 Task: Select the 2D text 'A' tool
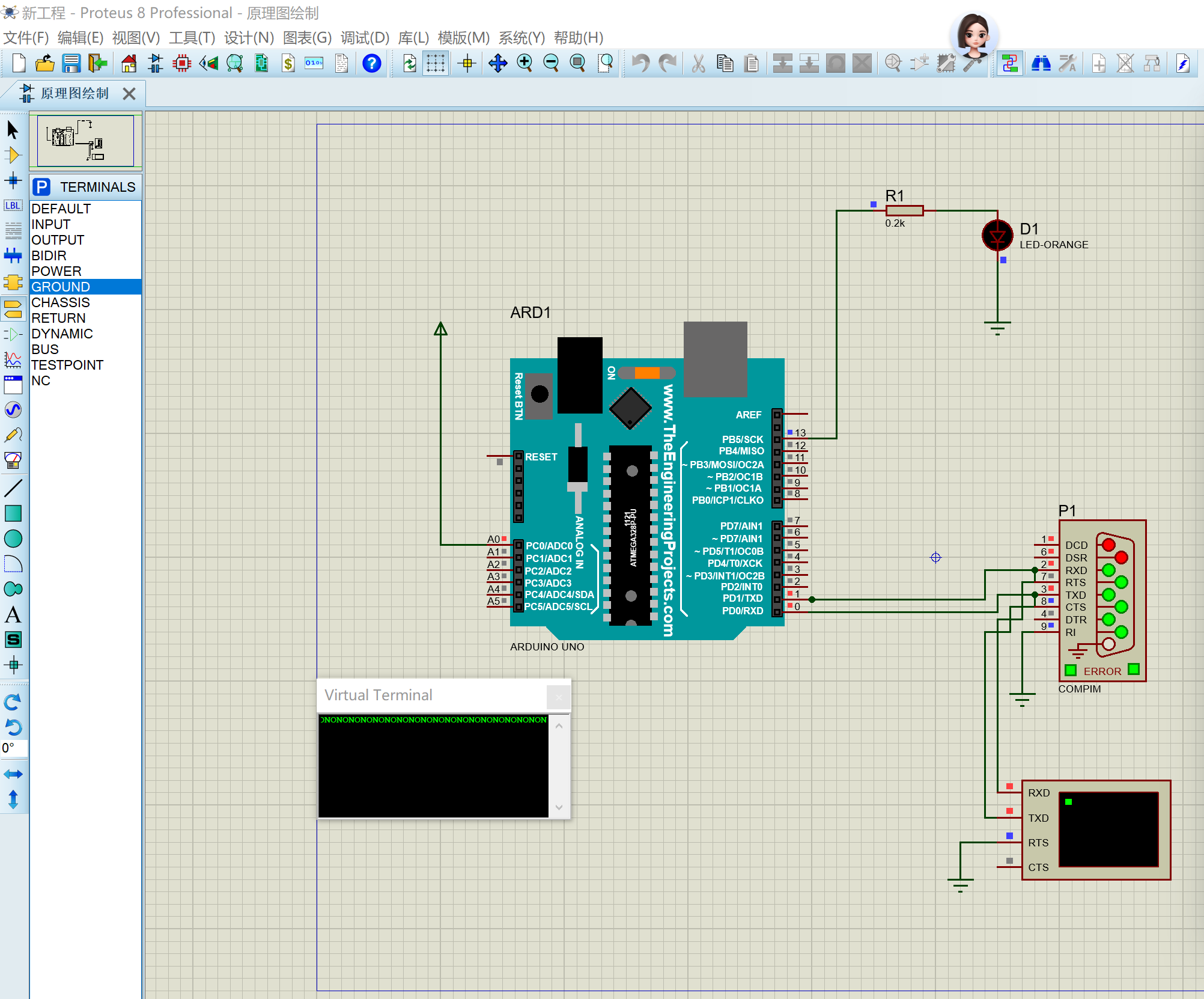pos(13,614)
